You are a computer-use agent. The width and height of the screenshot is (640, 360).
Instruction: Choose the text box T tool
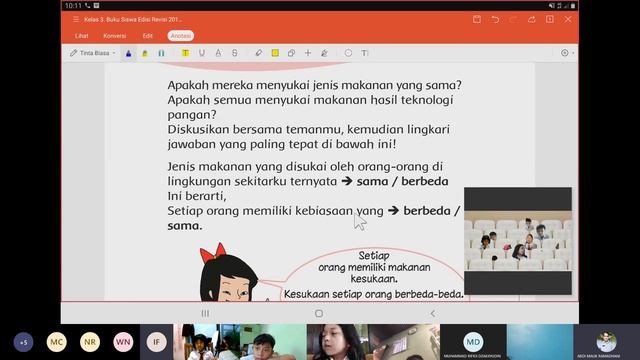click(364, 53)
